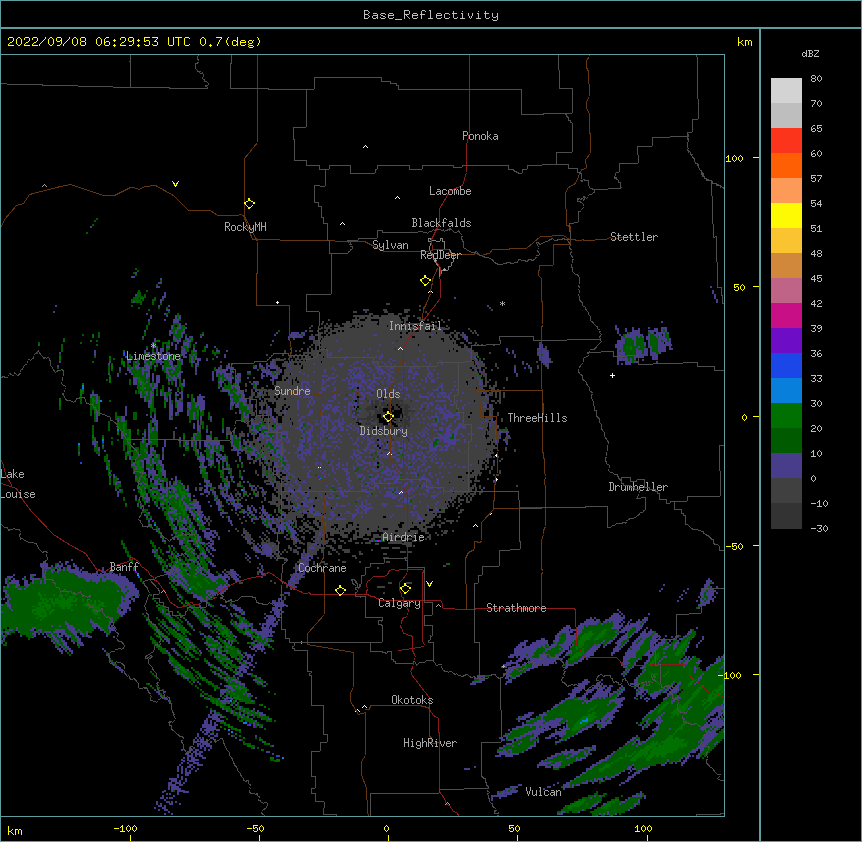
Task: Select the RedDeer city label
Action: tap(440, 255)
